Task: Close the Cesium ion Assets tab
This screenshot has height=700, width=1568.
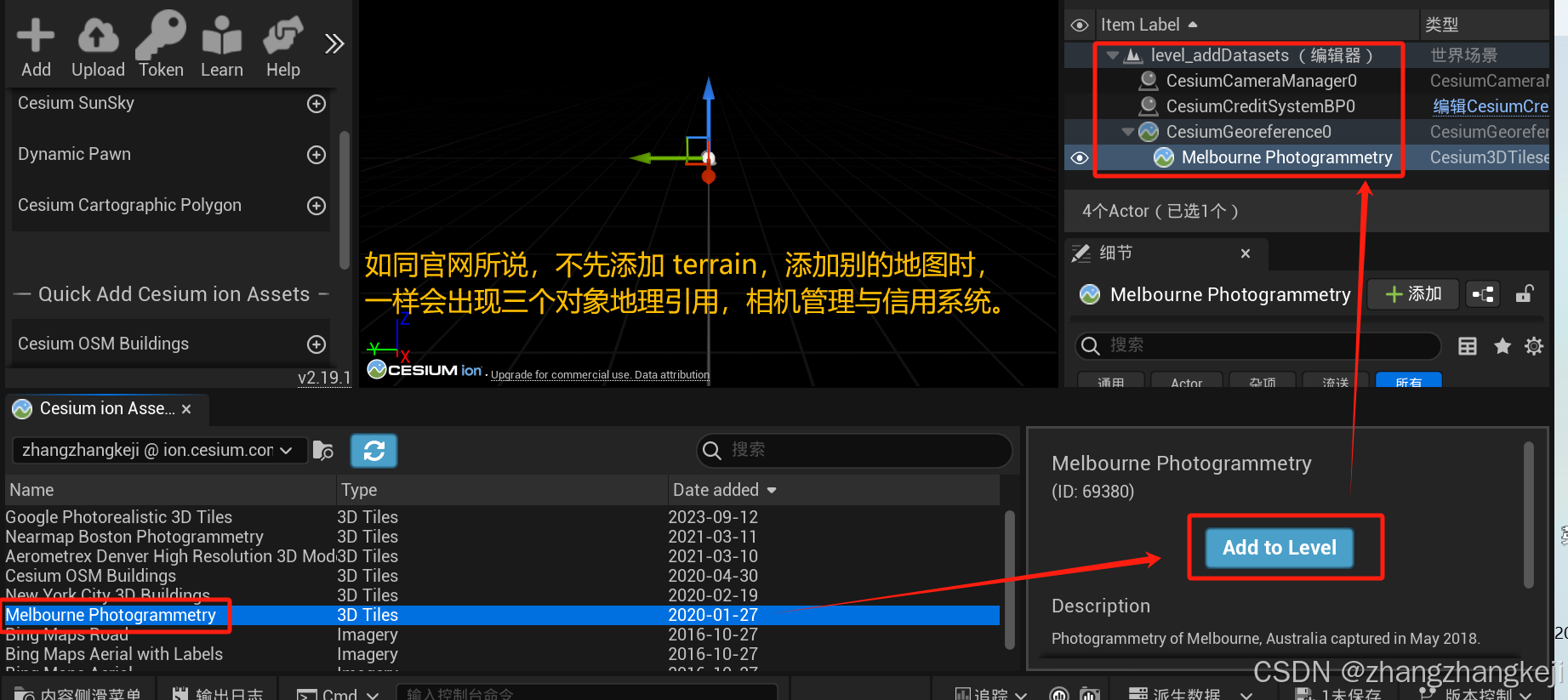Action: click(x=186, y=409)
